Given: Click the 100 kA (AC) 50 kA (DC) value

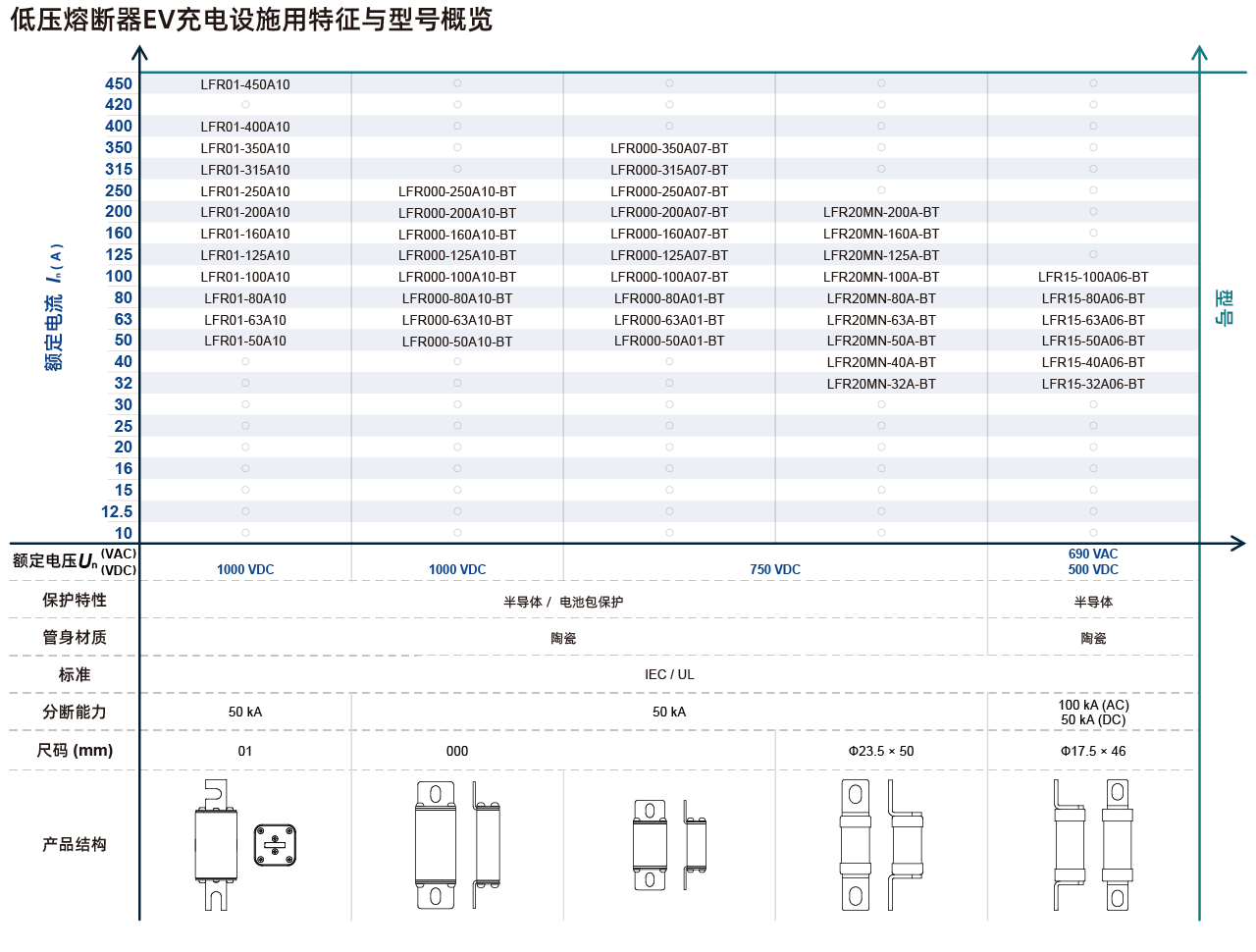Looking at the screenshot, I should (1093, 713).
